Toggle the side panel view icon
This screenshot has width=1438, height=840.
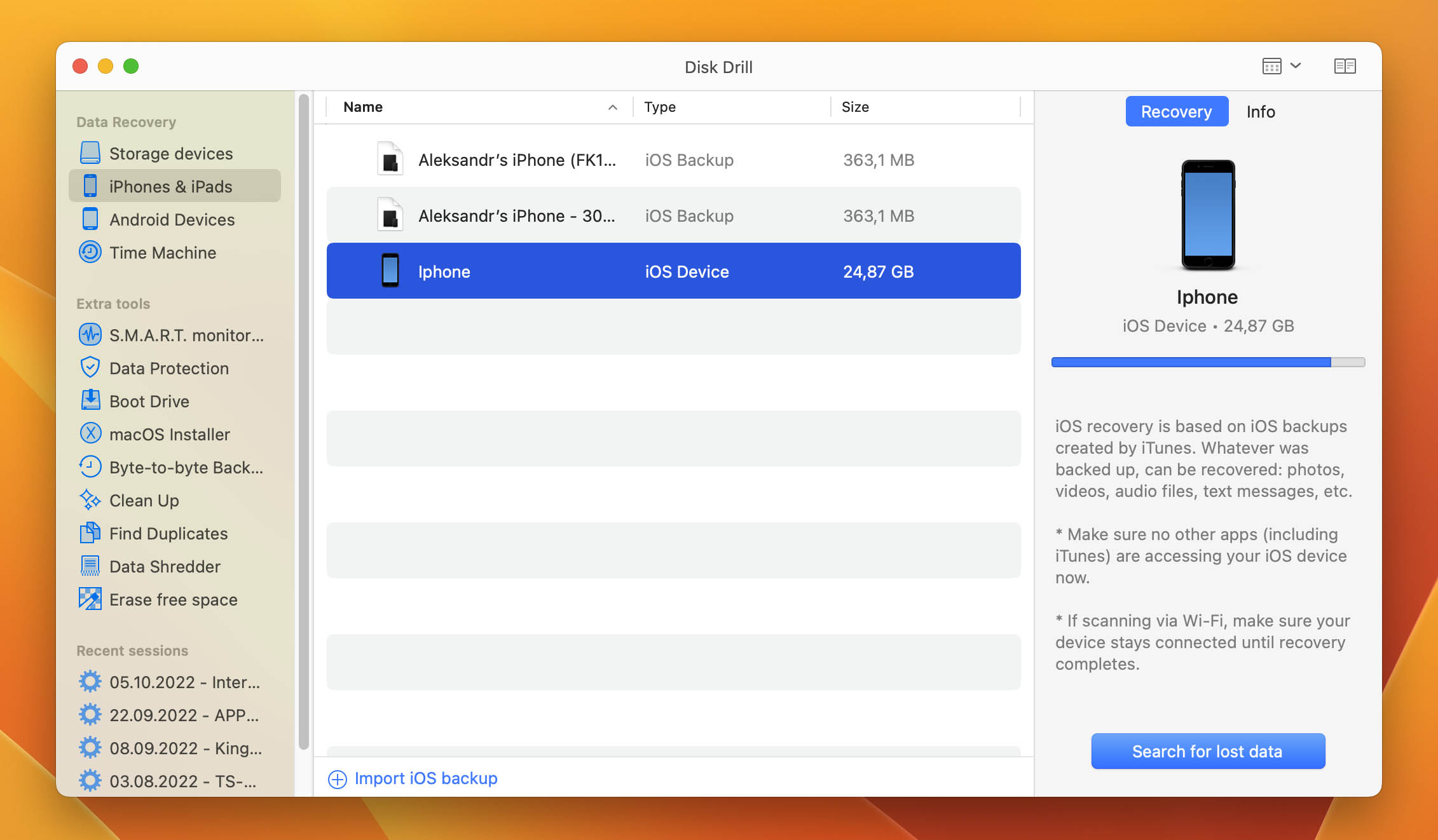tap(1345, 66)
